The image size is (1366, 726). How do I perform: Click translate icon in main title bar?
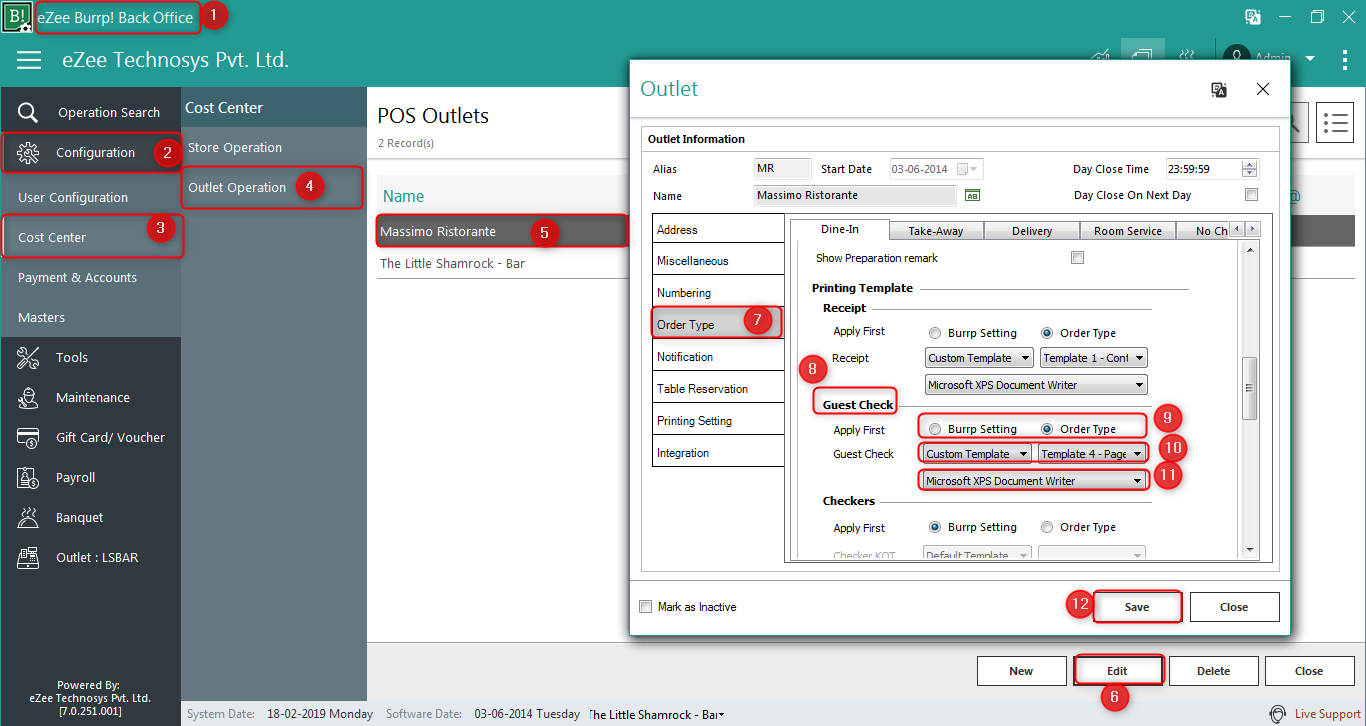(1252, 17)
